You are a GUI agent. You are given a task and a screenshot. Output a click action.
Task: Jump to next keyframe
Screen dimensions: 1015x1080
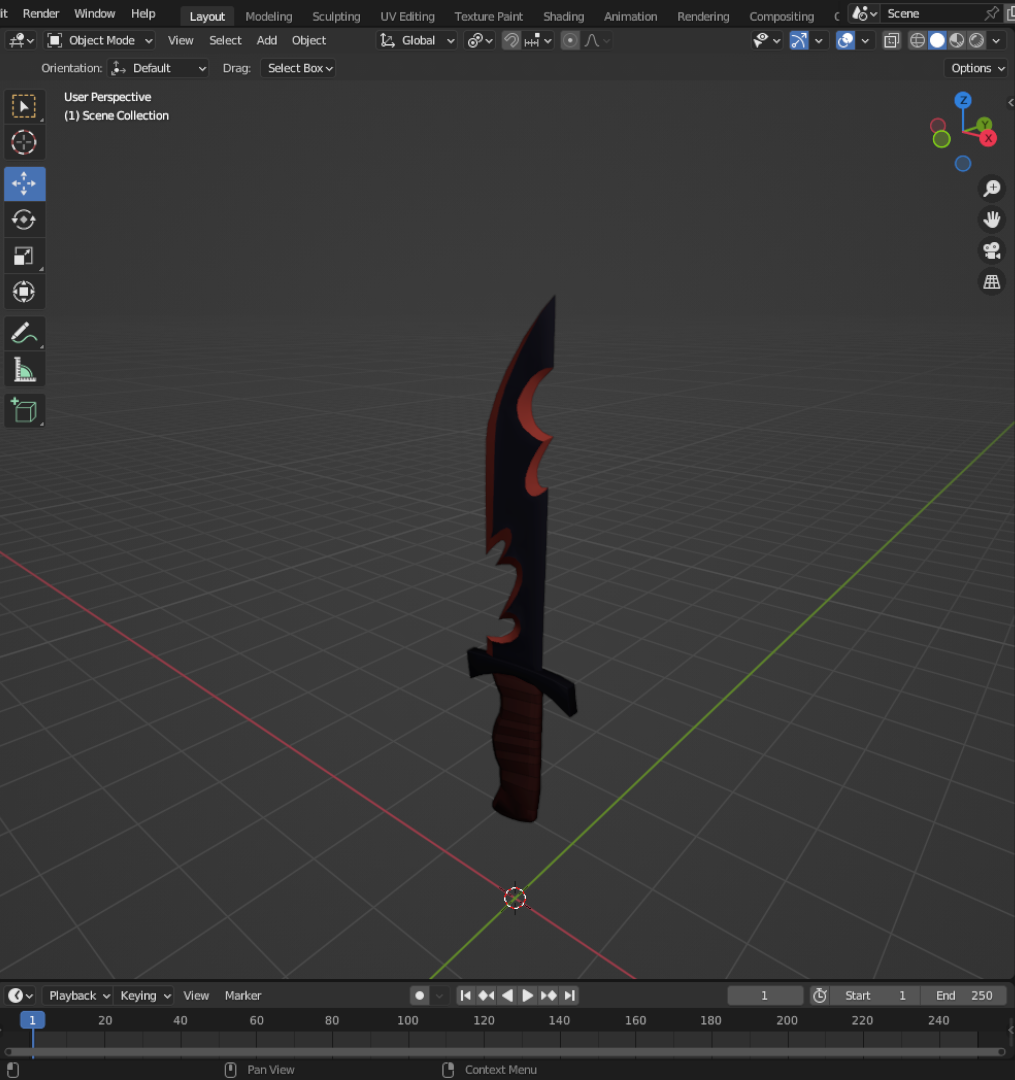pos(549,995)
